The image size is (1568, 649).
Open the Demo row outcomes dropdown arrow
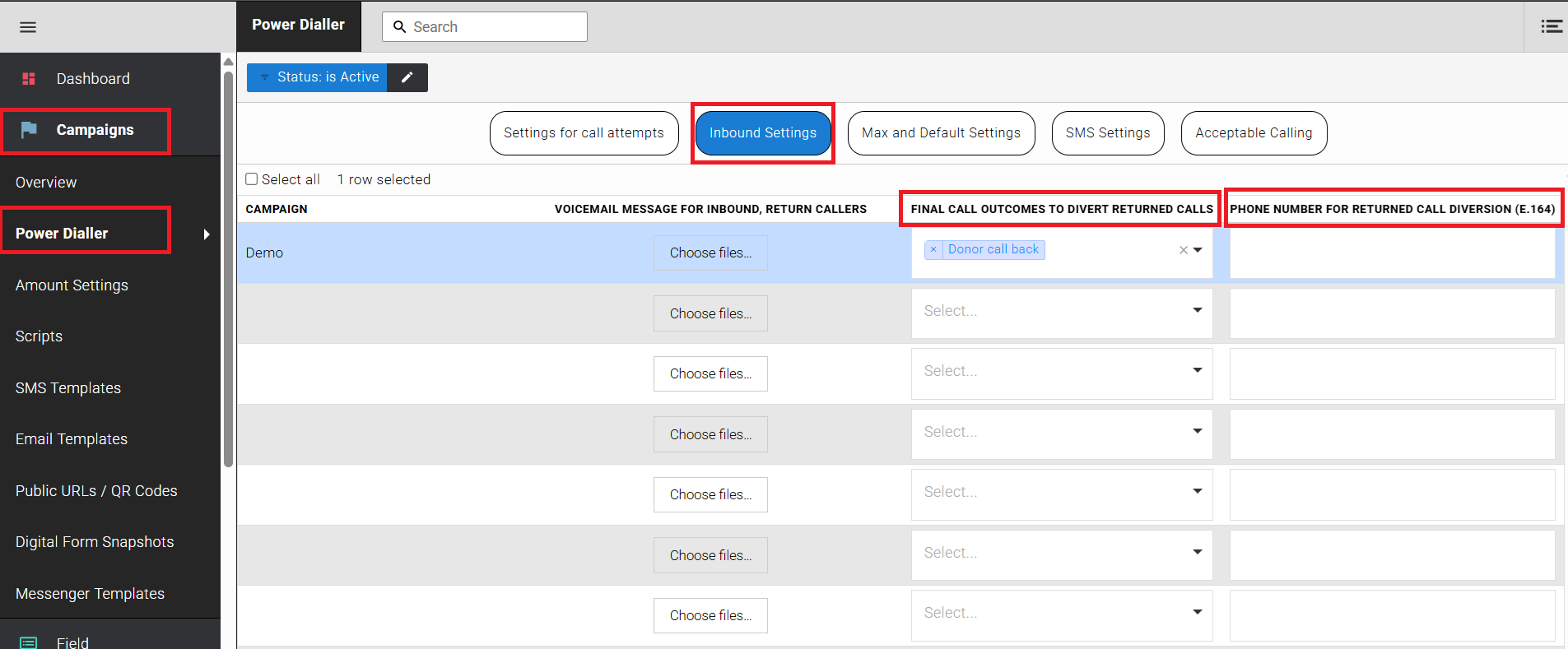coord(1198,250)
